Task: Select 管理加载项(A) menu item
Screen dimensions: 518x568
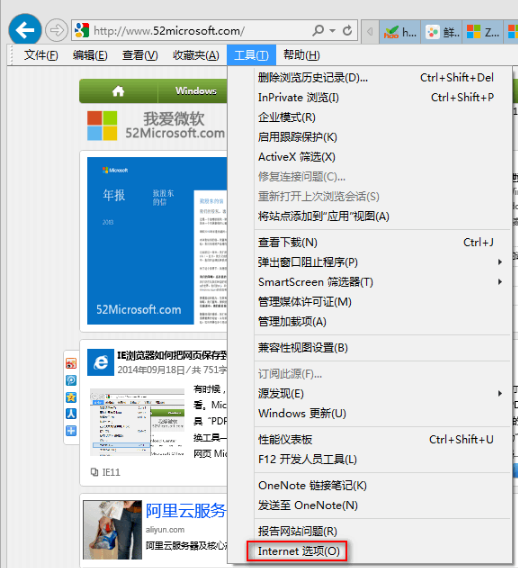Action: pos(369,322)
